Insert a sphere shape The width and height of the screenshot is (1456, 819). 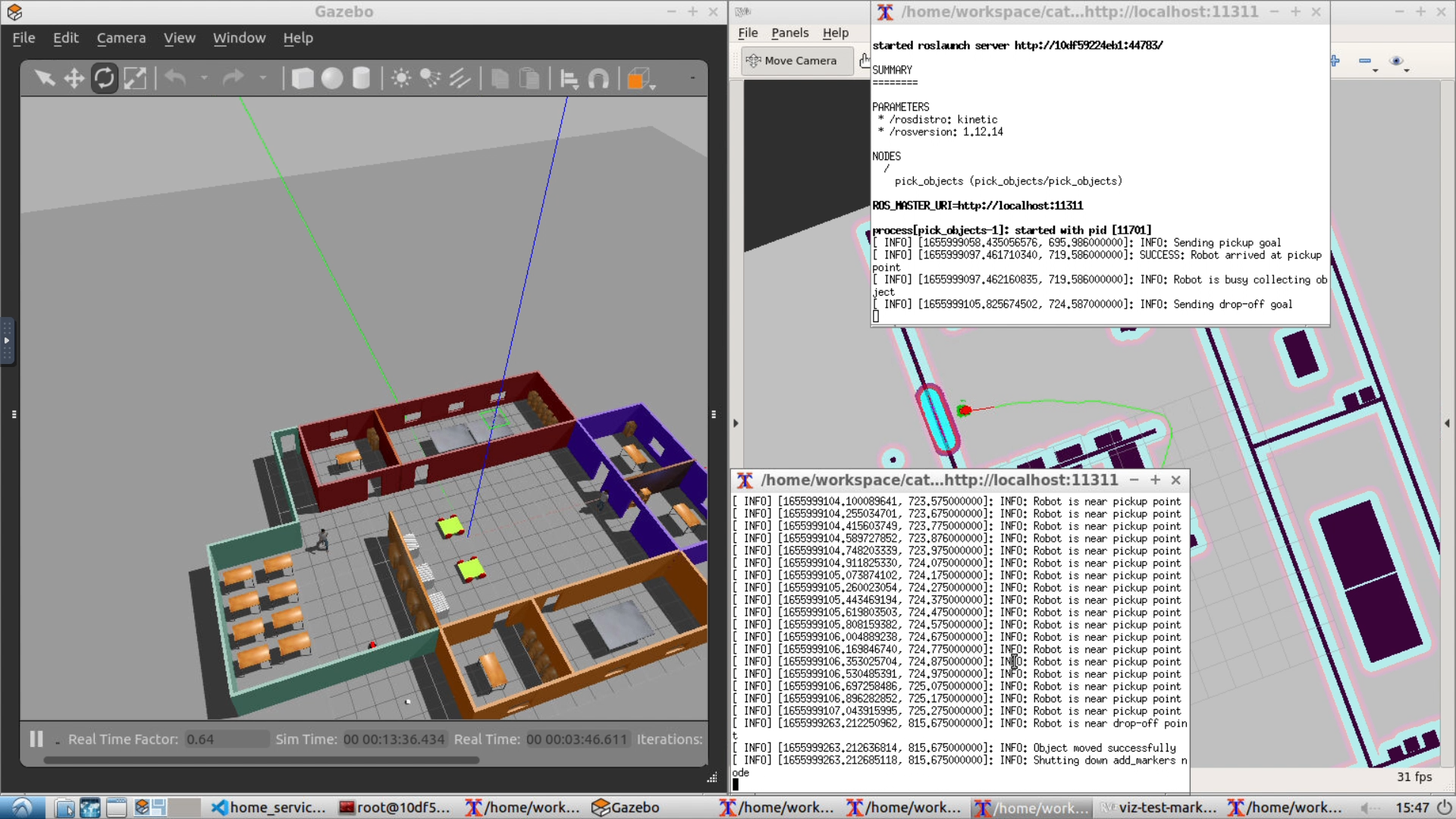click(332, 78)
